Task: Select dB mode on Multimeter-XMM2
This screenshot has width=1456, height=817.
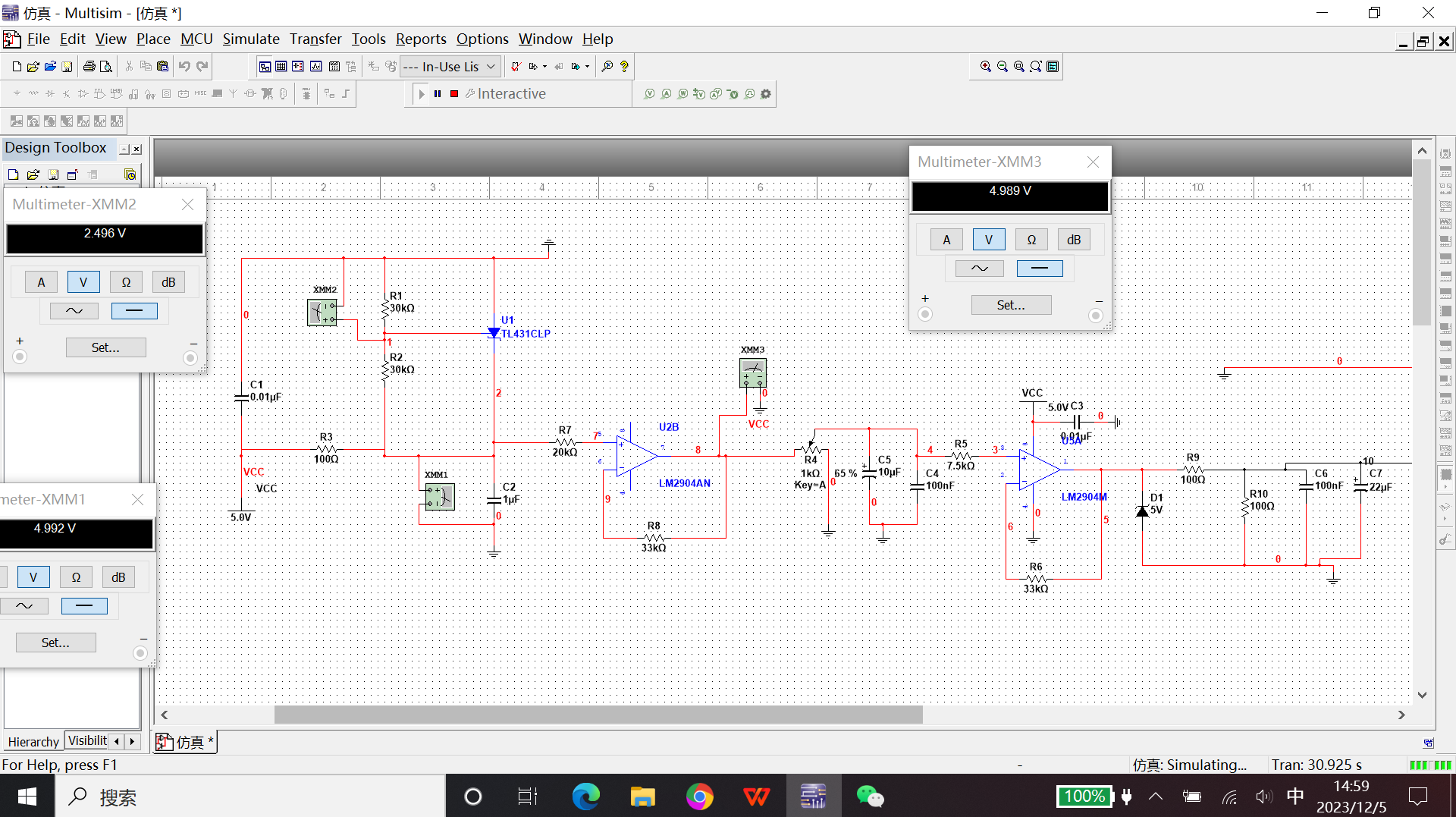Action: pos(168,282)
